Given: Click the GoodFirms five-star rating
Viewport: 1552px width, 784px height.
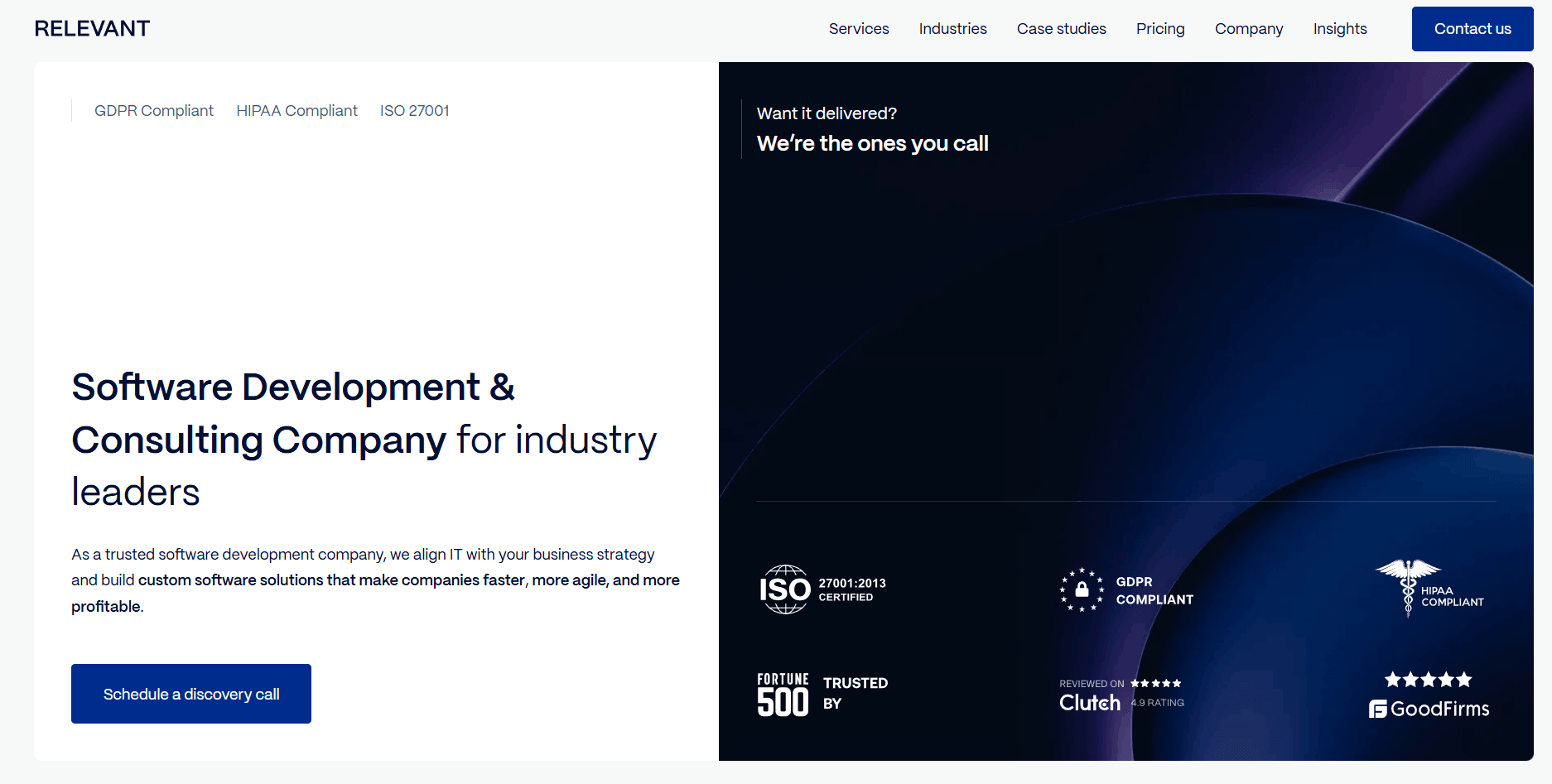Looking at the screenshot, I should click(1429, 680).
